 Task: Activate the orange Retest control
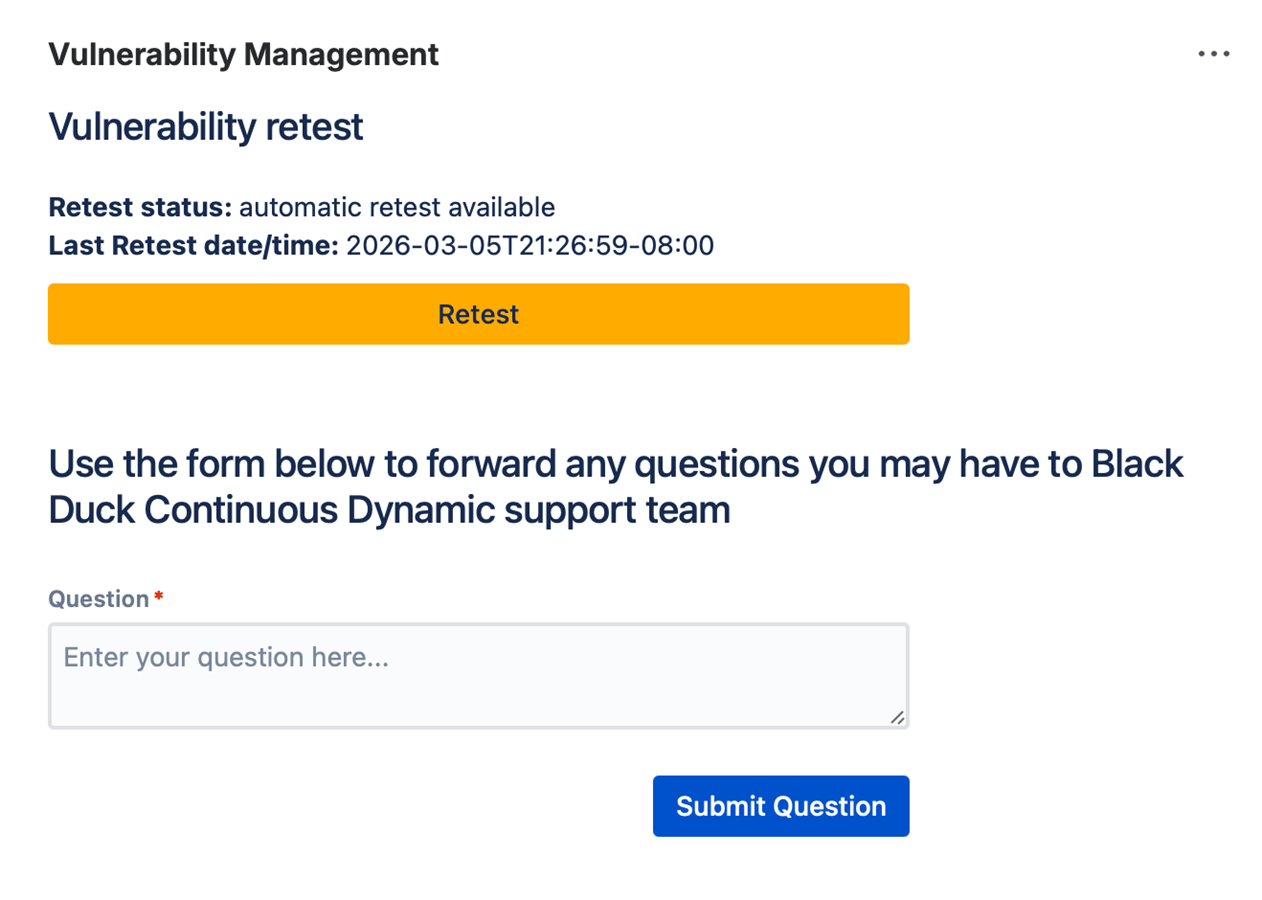[478, 314]
